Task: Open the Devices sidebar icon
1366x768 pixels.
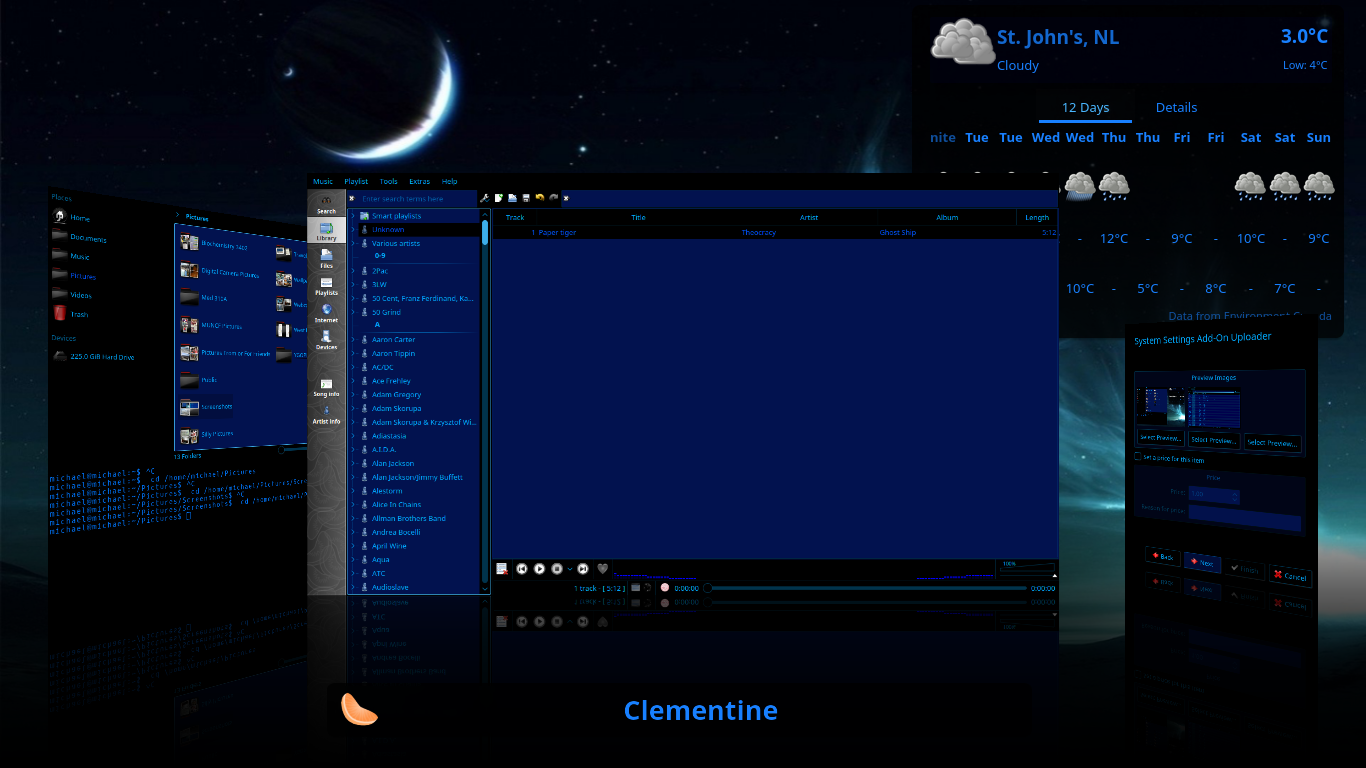Action: coord(326,341)
